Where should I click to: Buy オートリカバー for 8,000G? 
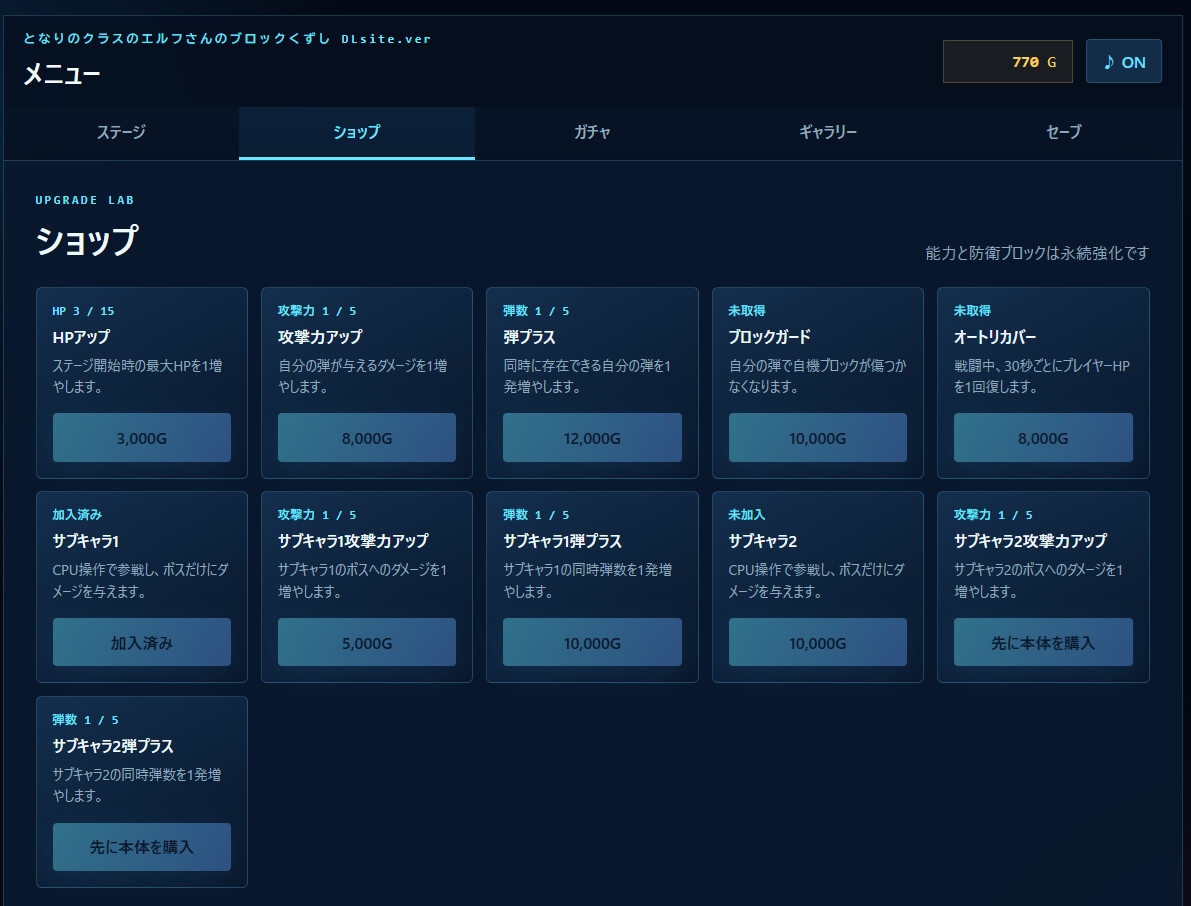click(1043, 437)
